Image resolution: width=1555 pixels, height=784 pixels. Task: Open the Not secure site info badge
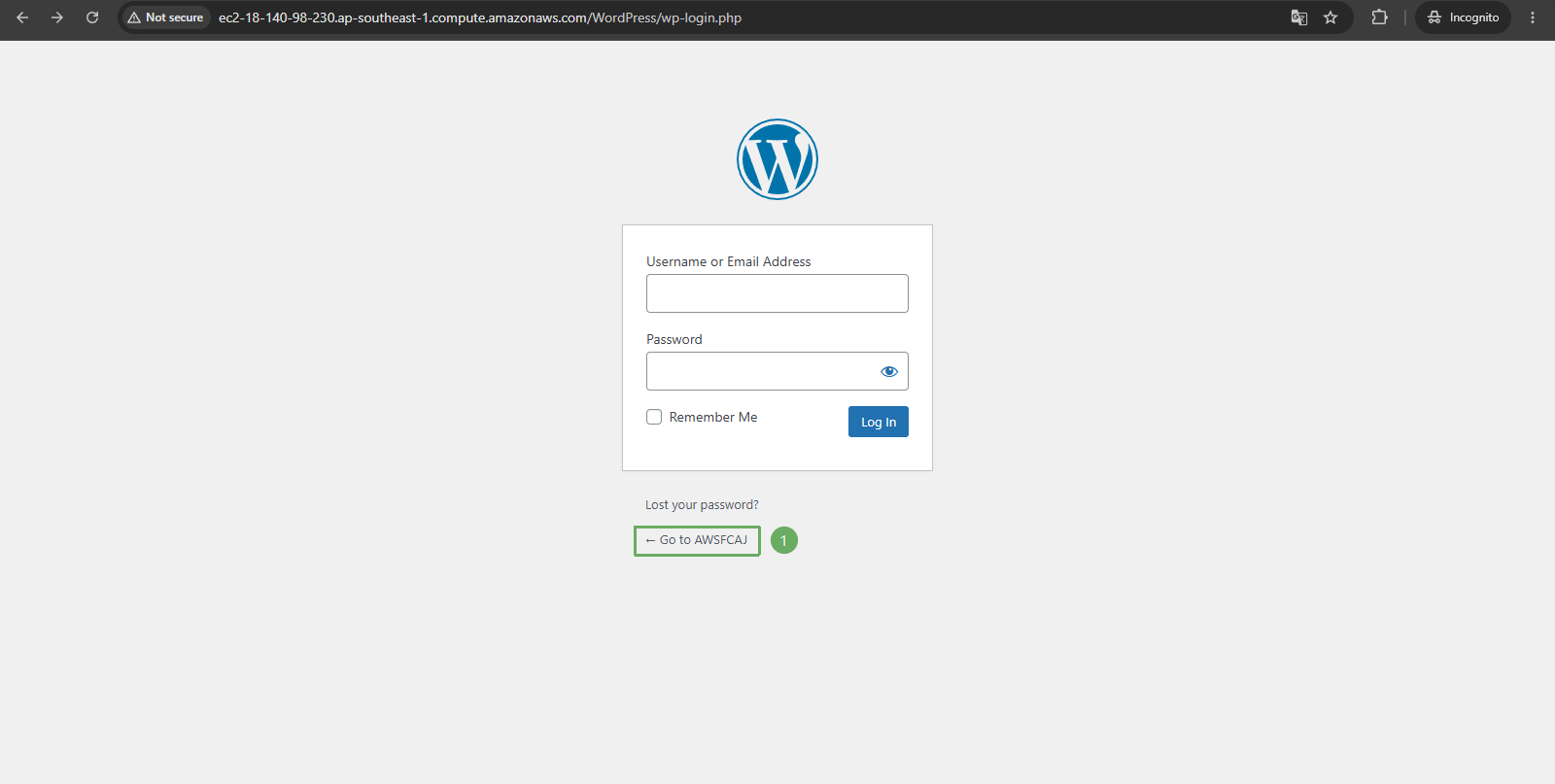point(165,17)
